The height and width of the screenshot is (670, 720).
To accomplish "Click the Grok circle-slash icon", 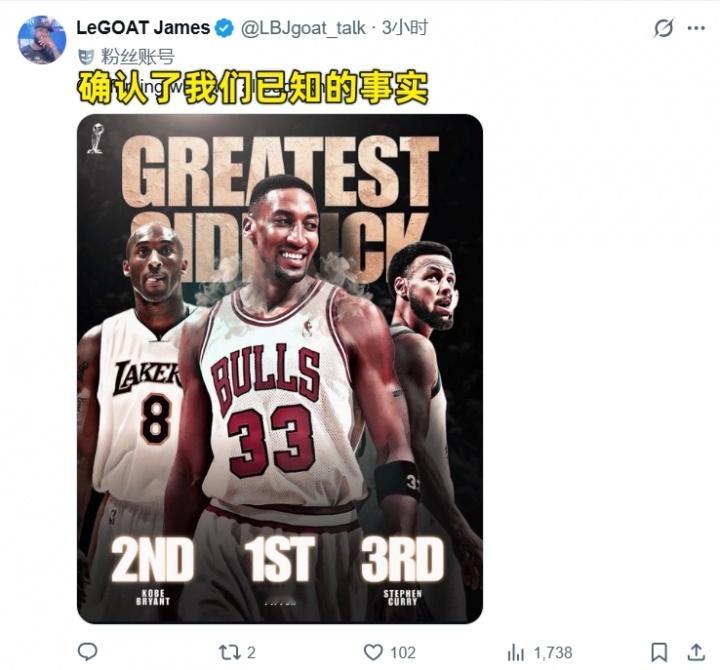I will pyautogui.click(x=664, y=28).
